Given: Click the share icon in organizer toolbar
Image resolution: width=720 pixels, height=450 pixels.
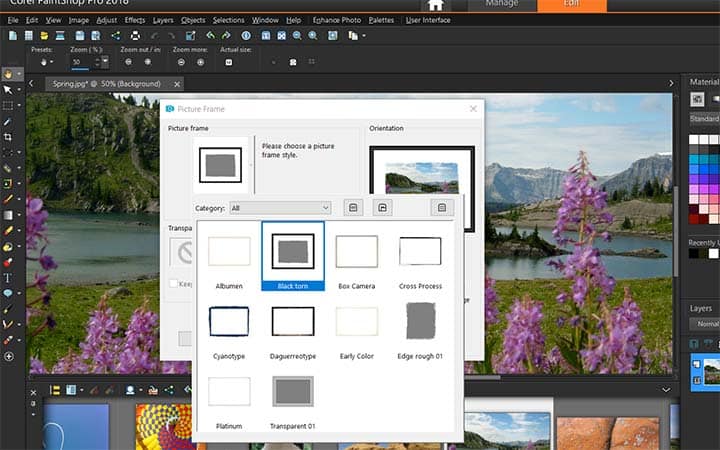Looking at the screenshot, I should point(169,390).
